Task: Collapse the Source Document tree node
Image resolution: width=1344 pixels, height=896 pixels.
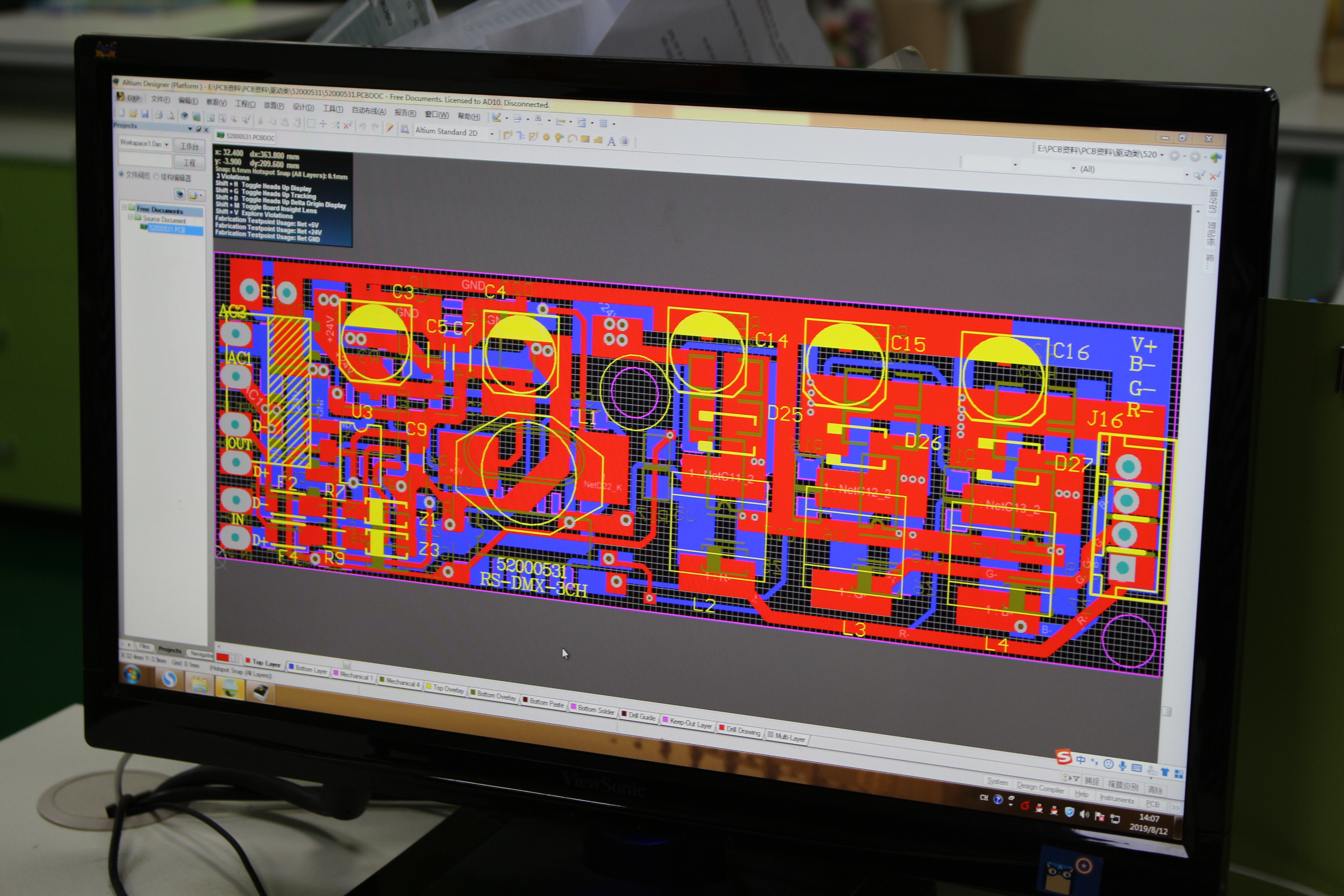Action: [x=130, y=217]
